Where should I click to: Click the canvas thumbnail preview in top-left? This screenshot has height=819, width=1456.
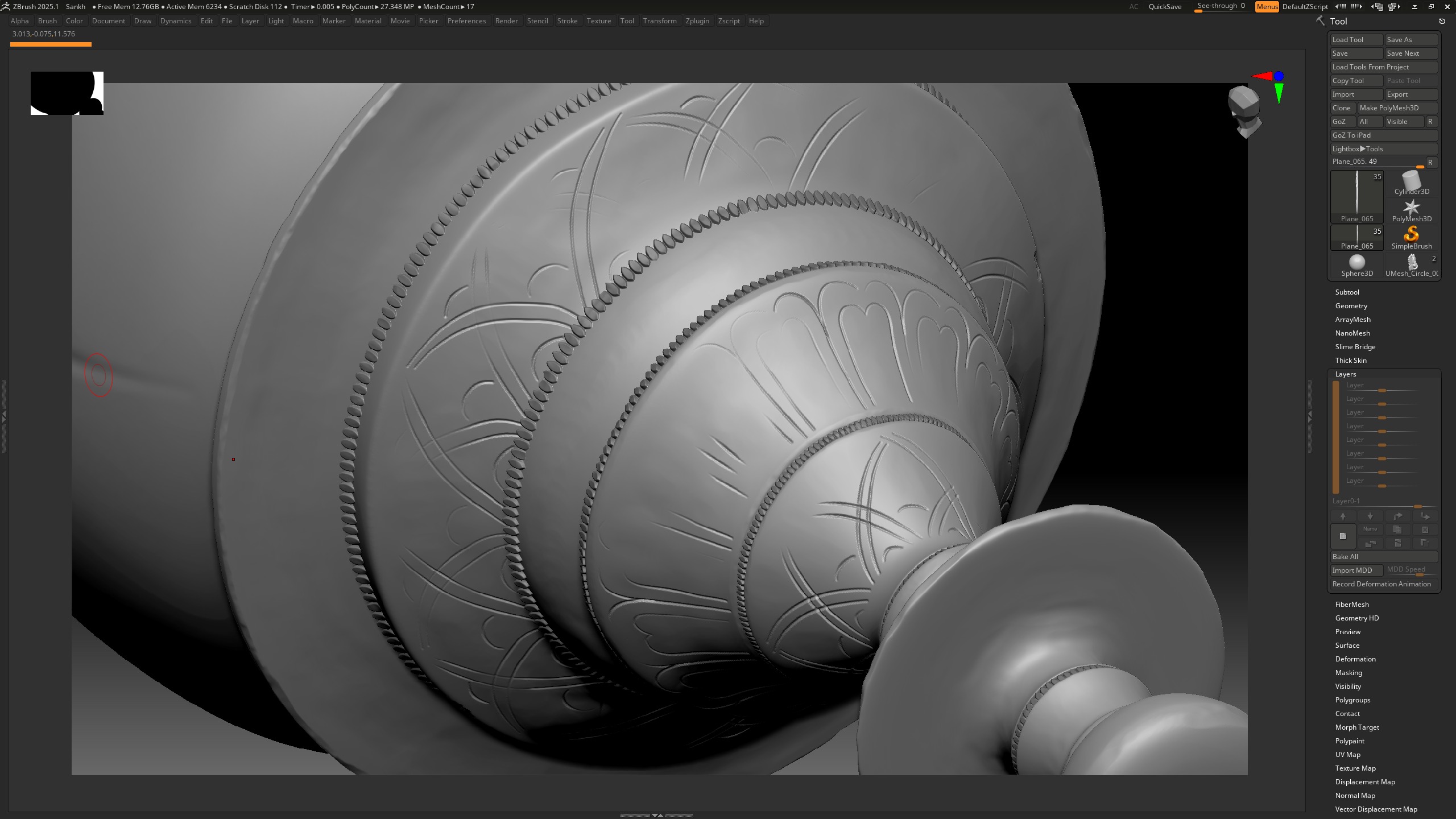(67, 93)
